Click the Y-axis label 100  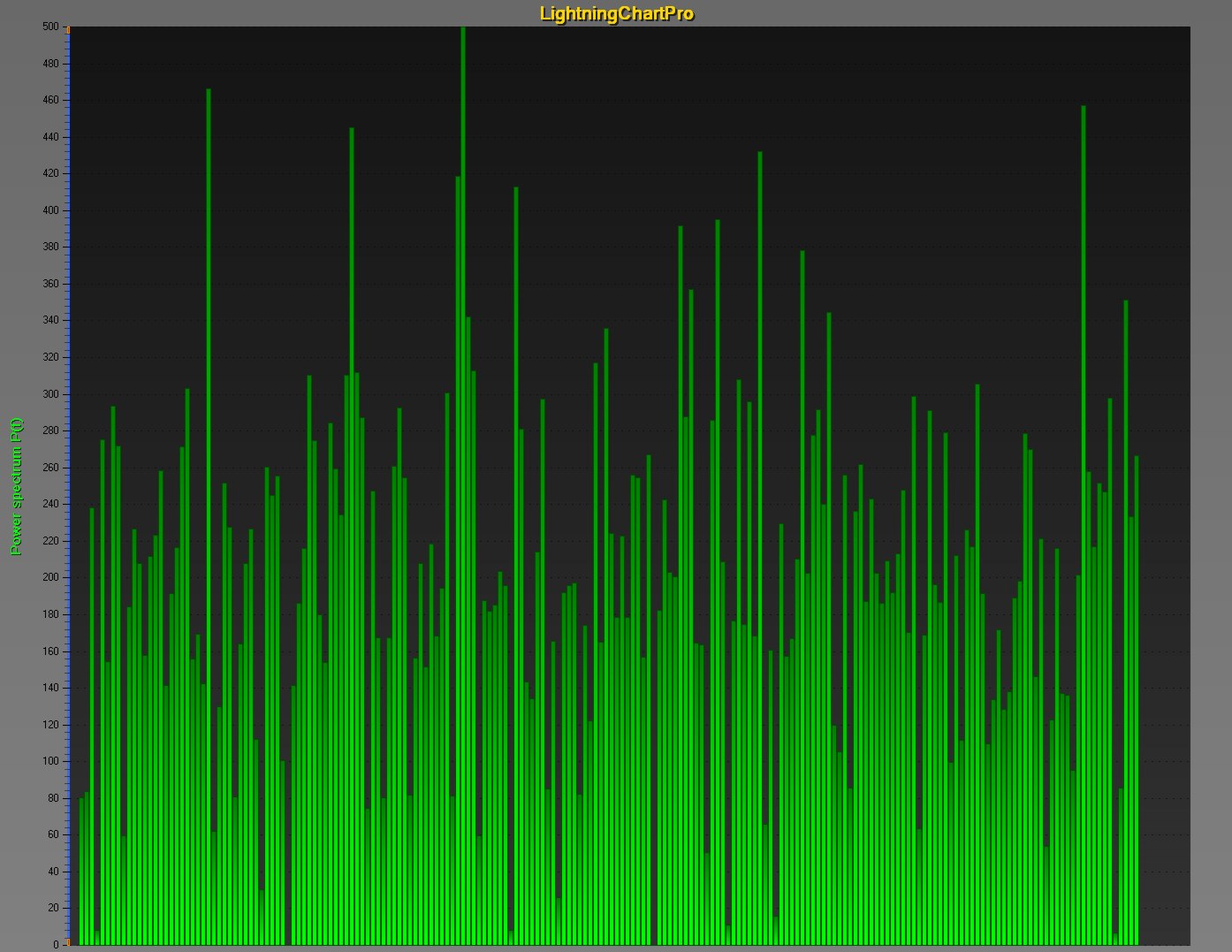[50, 761]
